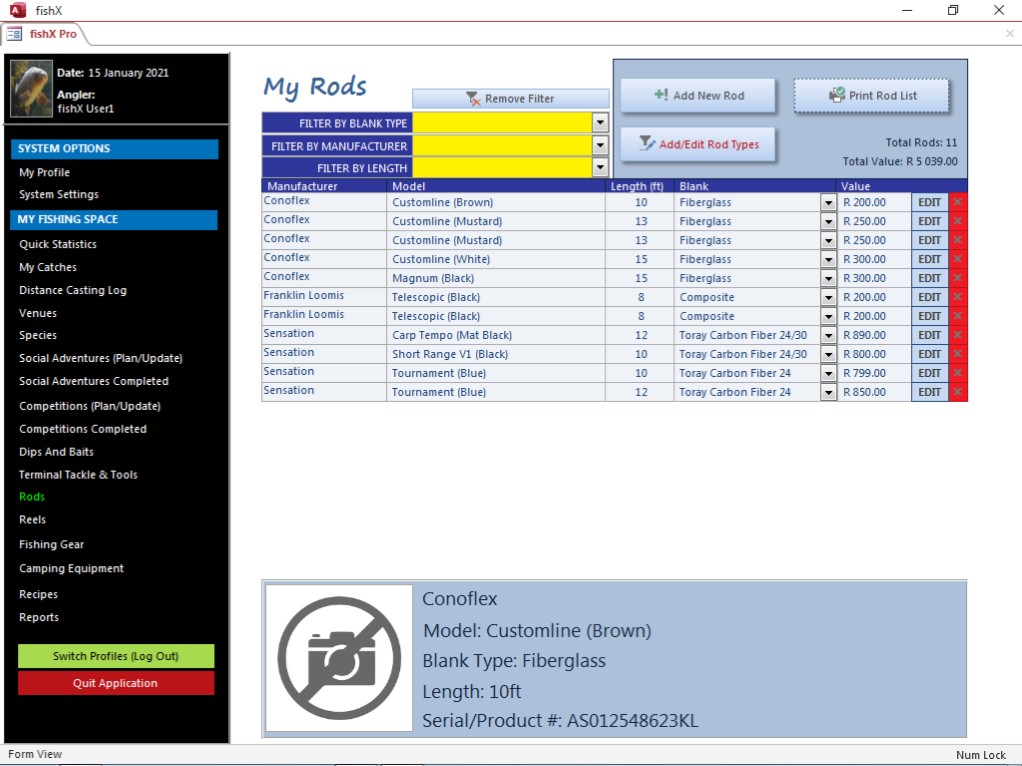Click the angler profile photo
The width and height of the screenshot is (1022, 766).
tap(31, 89)
